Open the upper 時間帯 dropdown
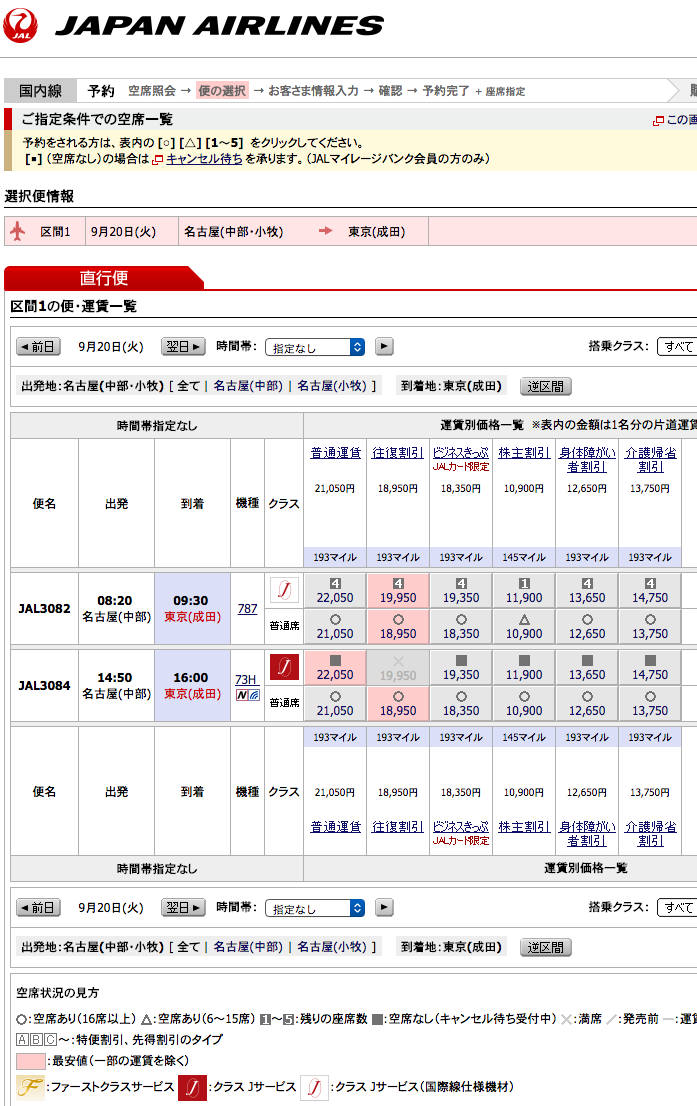697x1106 pixels. tap(315, 347)
